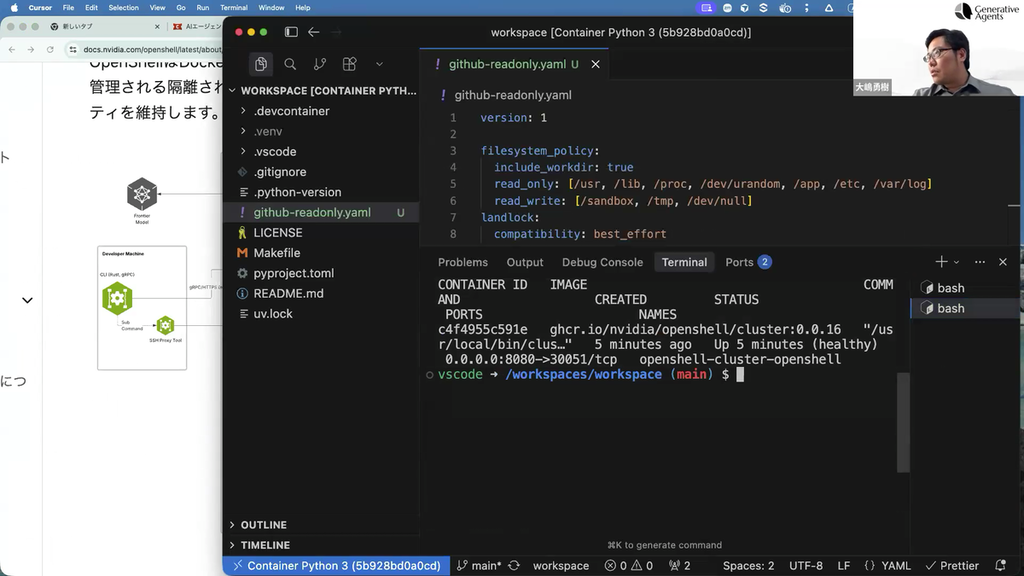The width and height of the screenshot is (1024, 576).
Task: Synchronize changes with the sync icon
Action: click(514, 566)
